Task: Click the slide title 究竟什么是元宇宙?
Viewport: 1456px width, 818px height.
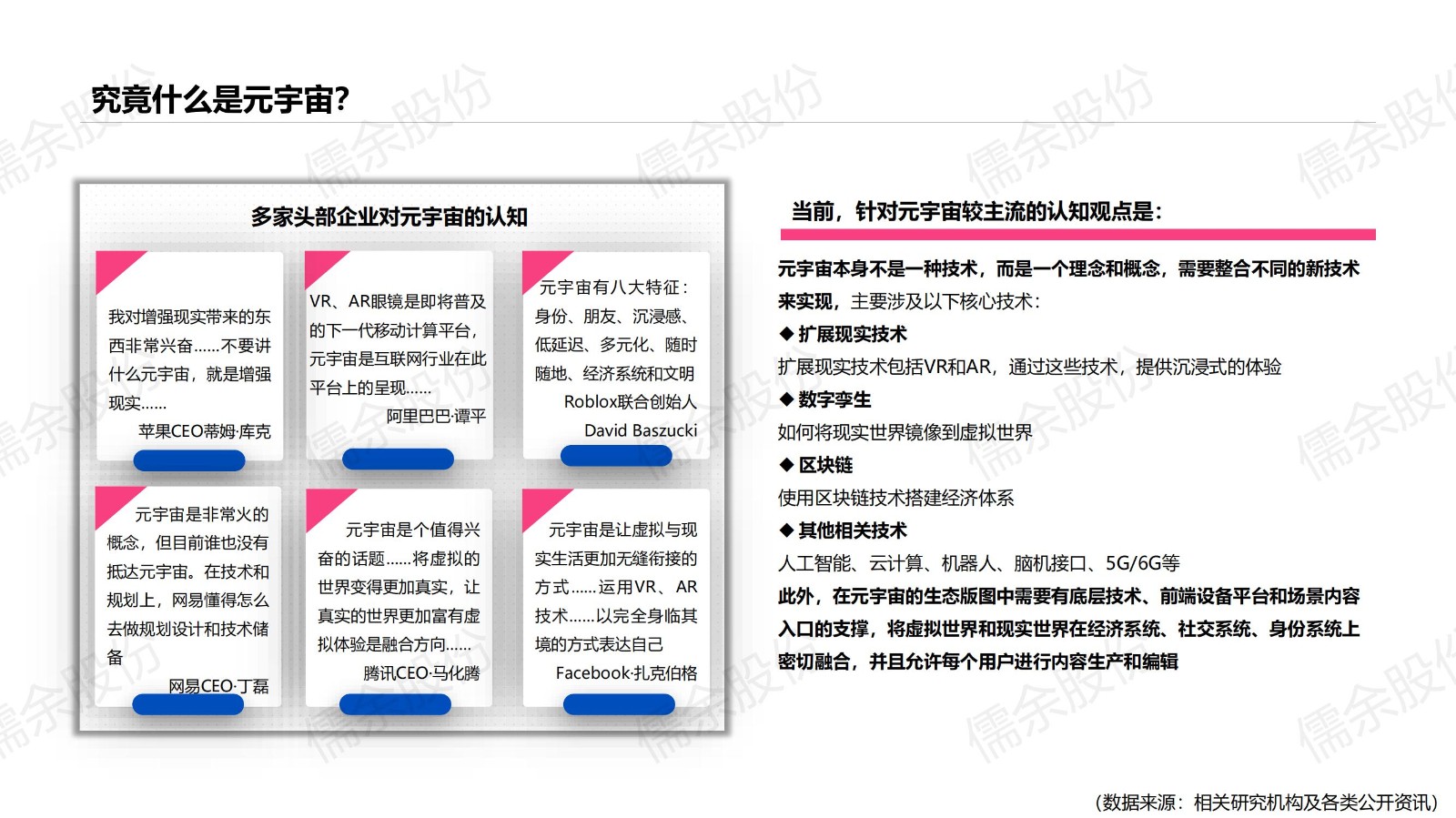Action: point(220,100)
